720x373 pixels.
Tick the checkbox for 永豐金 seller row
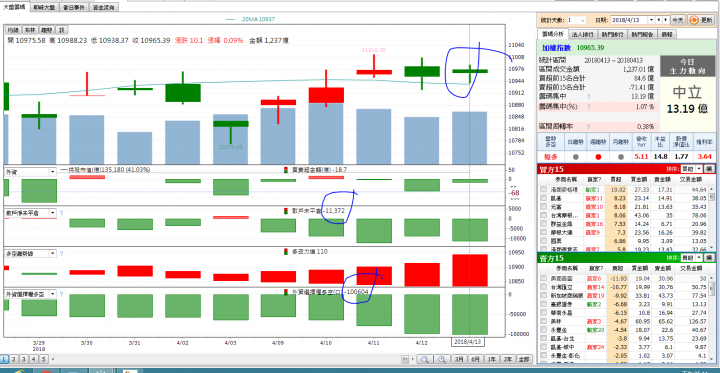543,329
